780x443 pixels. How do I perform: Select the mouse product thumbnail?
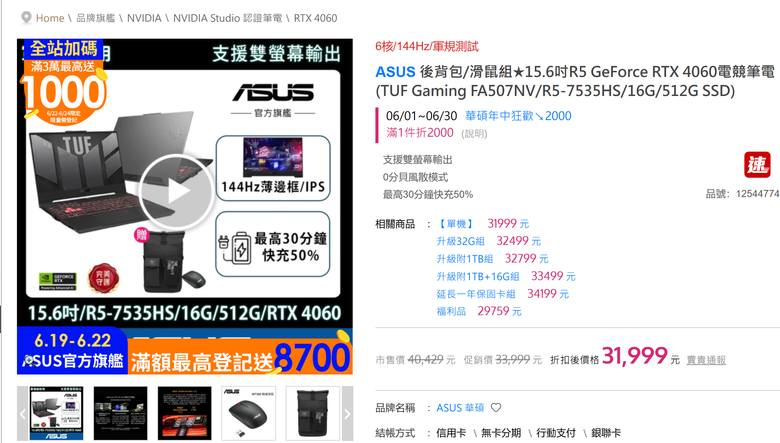click(248, 413)
